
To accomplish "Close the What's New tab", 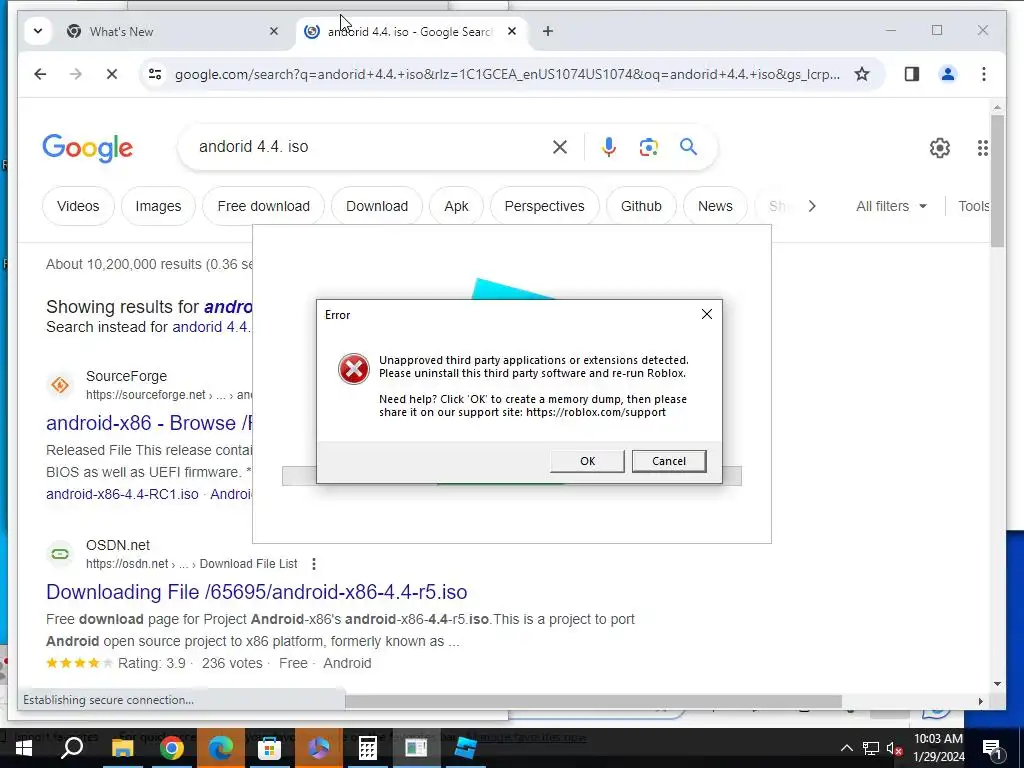I will point(274,31).
